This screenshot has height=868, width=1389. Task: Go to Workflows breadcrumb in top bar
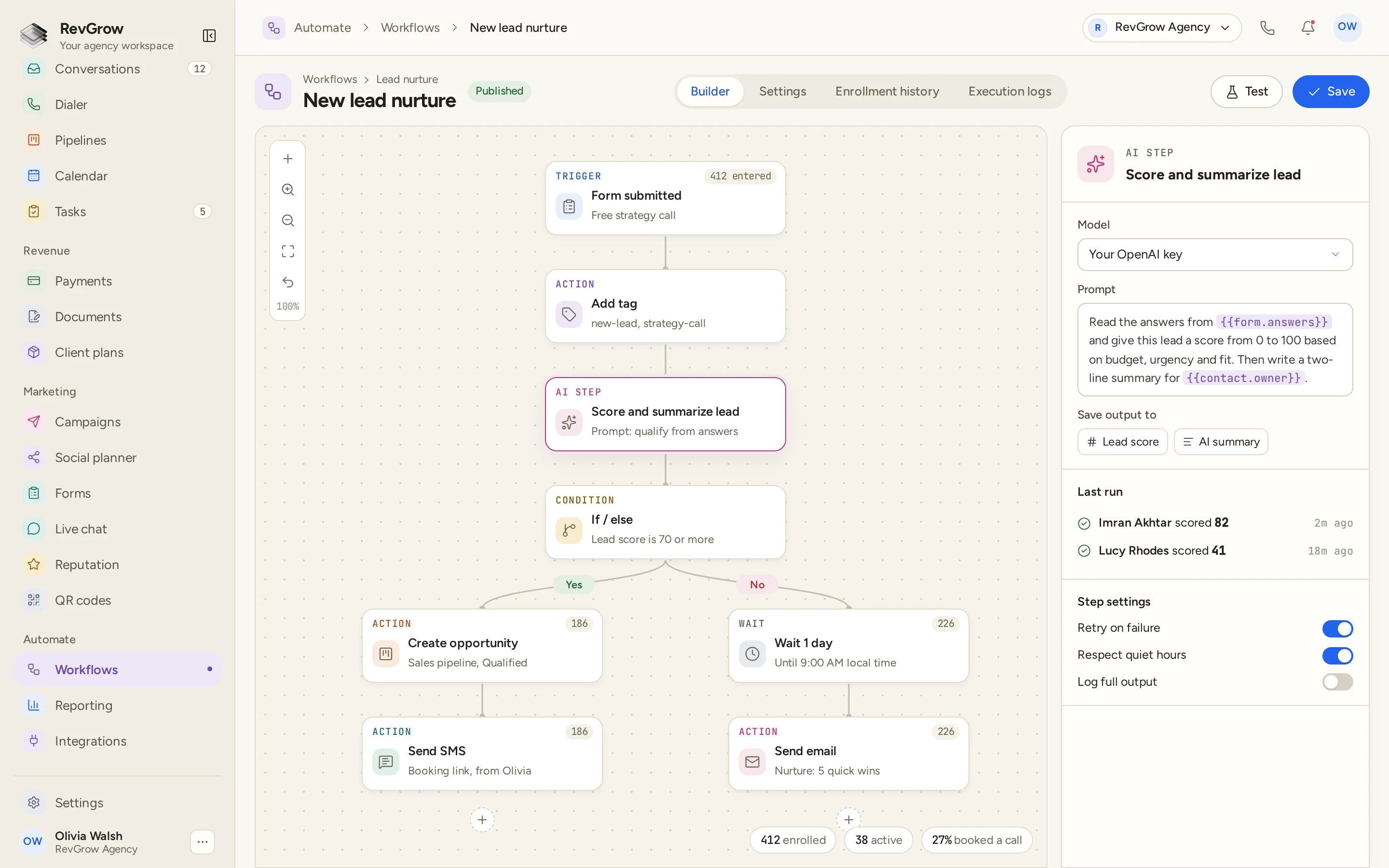(410, 27)
